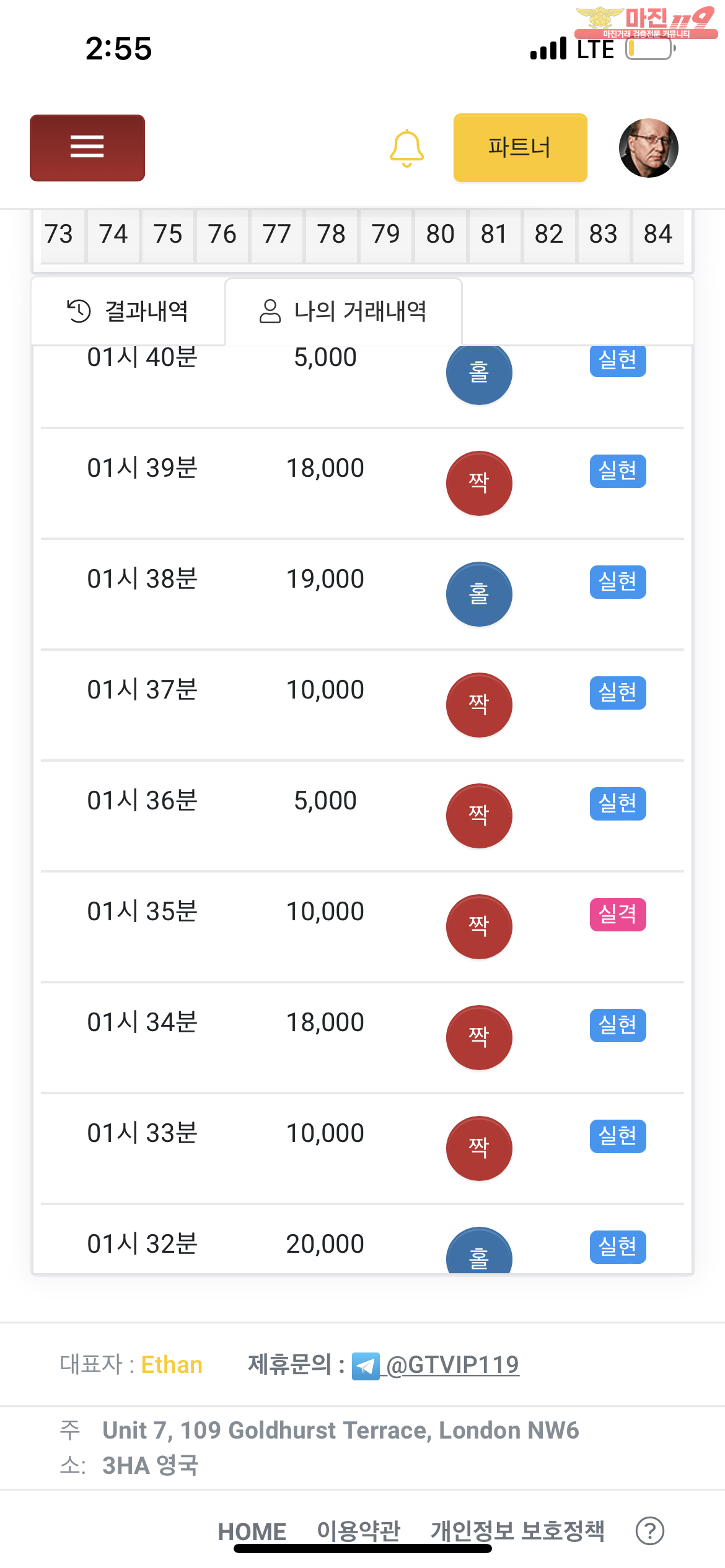Go to the HOME footer link
This screenshot has width=725, height=1568.
pos(252,1531)
